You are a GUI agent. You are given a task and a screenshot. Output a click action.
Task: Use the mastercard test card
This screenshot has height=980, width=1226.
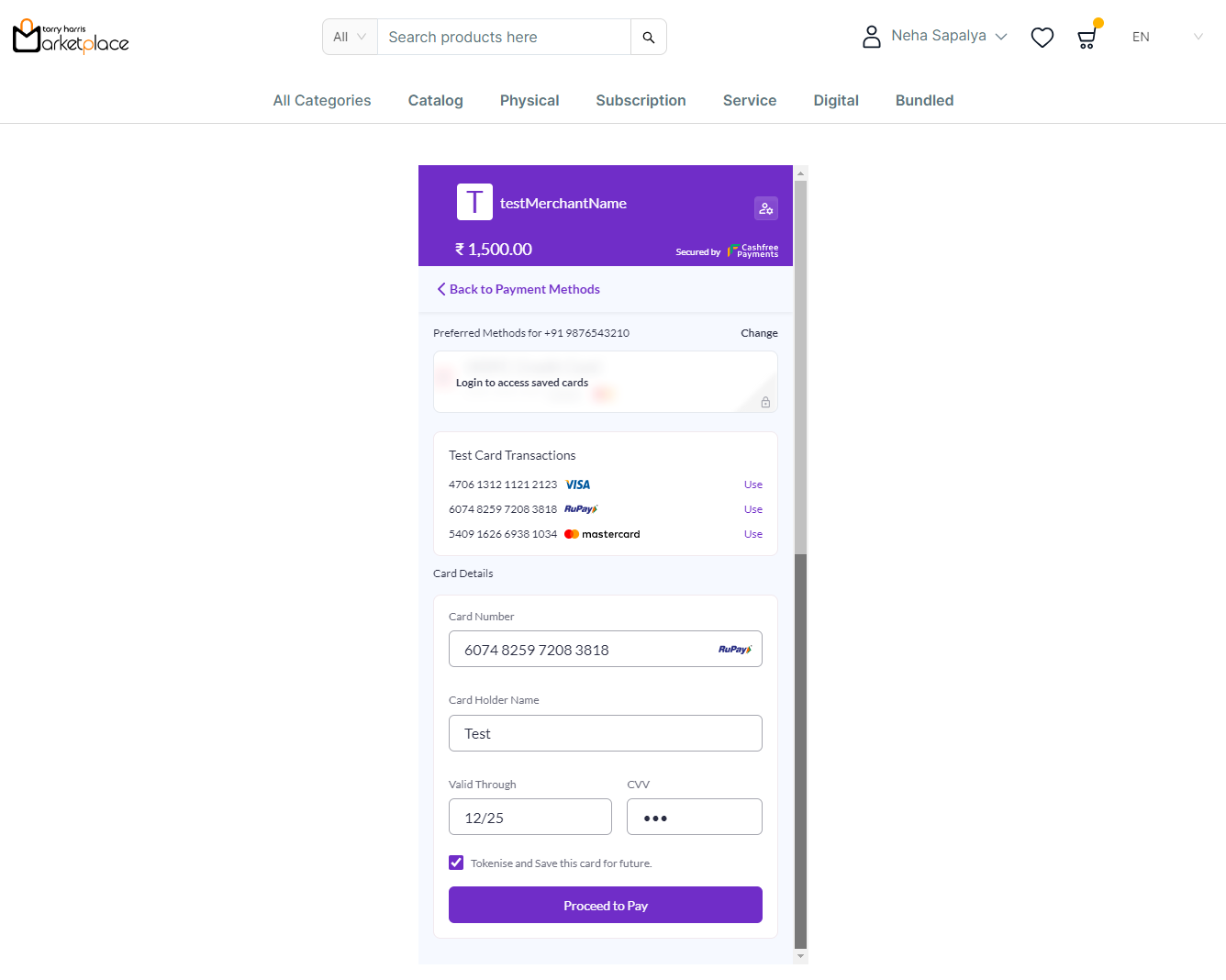coord(752,534)
